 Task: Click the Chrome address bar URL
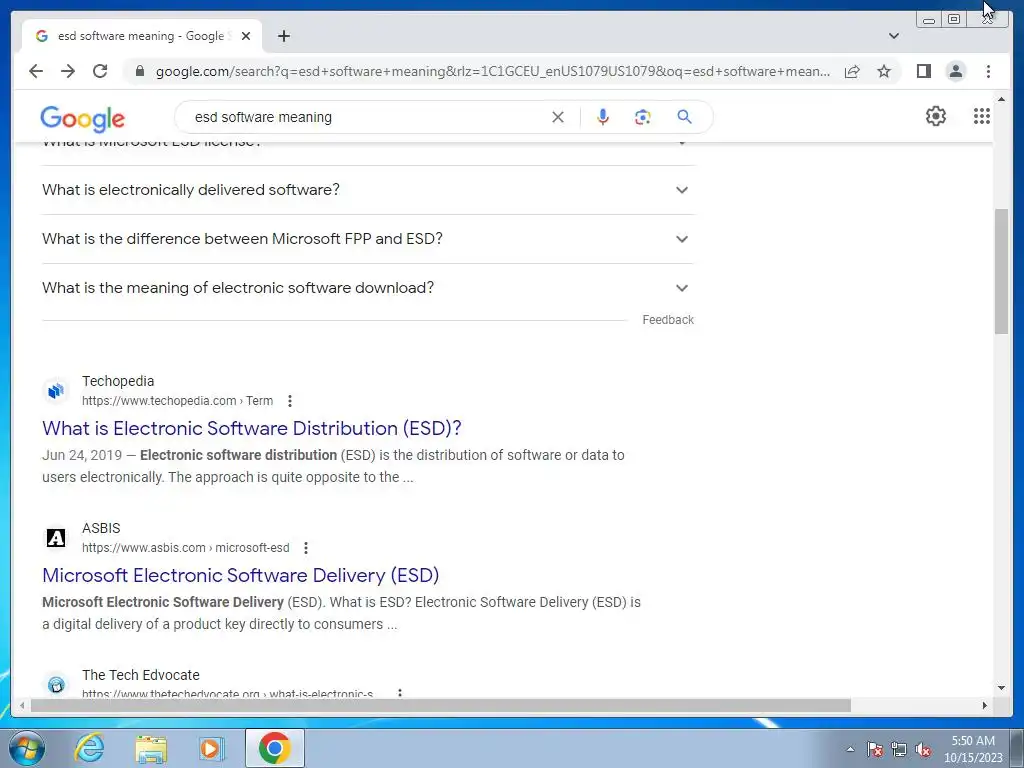pyautogui.click(x=493, y=71)
